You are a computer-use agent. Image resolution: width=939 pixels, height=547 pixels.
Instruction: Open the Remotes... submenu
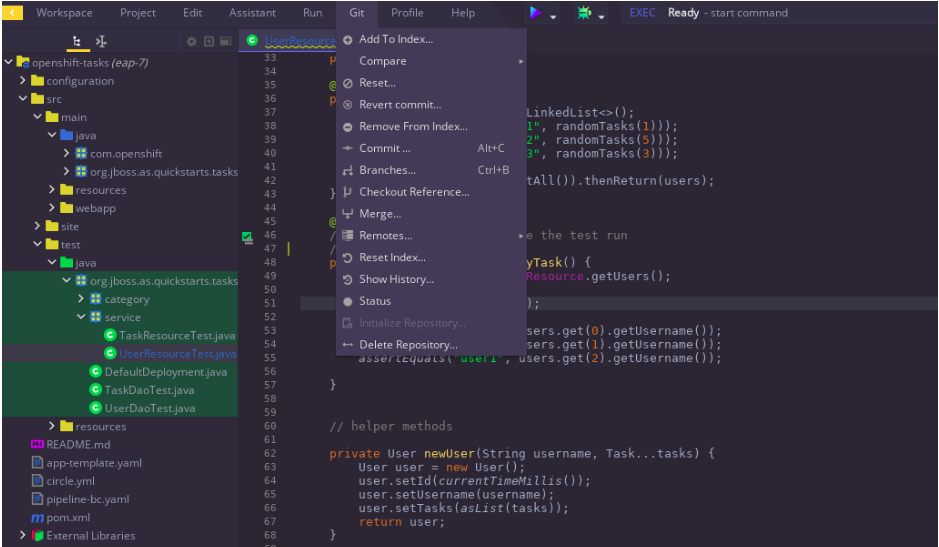(431, 235)
